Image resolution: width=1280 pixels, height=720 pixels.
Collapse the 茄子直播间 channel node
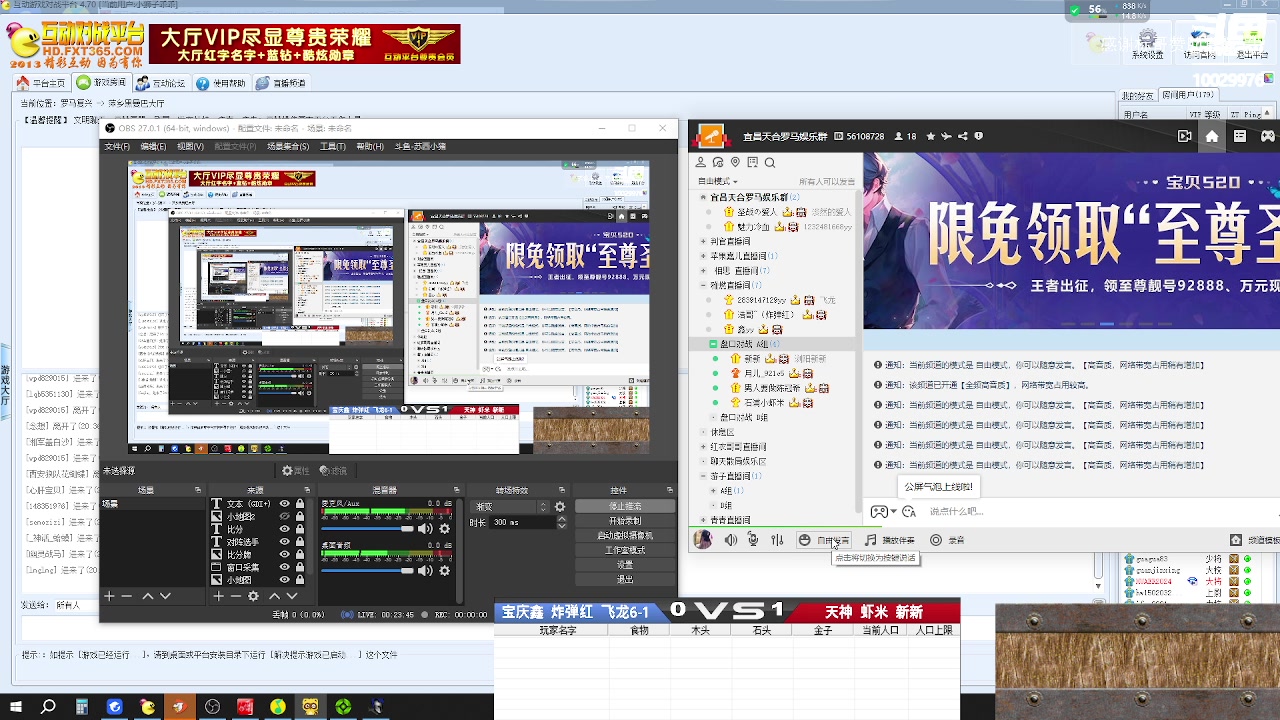click(703, 476)
